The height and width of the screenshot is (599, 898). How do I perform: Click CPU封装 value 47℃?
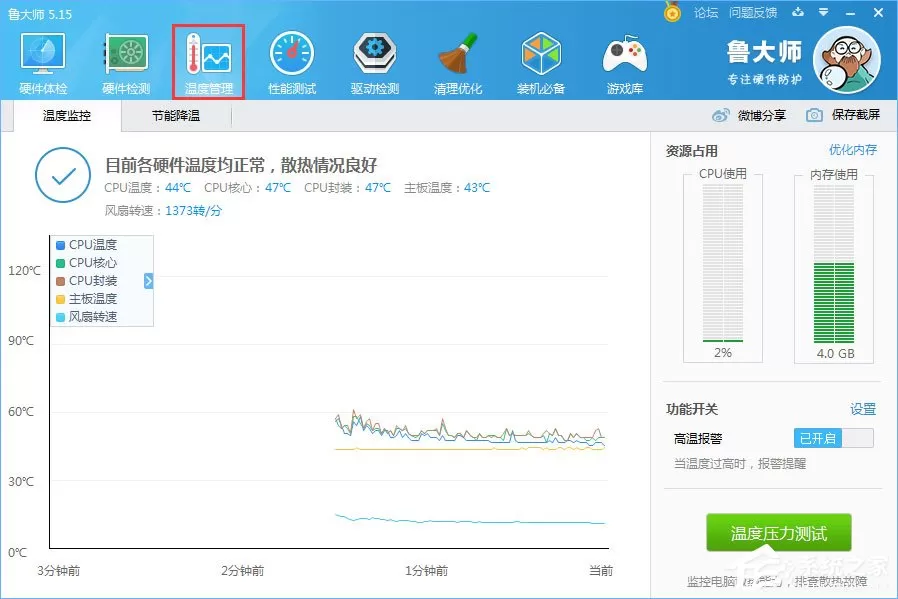point(378,188)
